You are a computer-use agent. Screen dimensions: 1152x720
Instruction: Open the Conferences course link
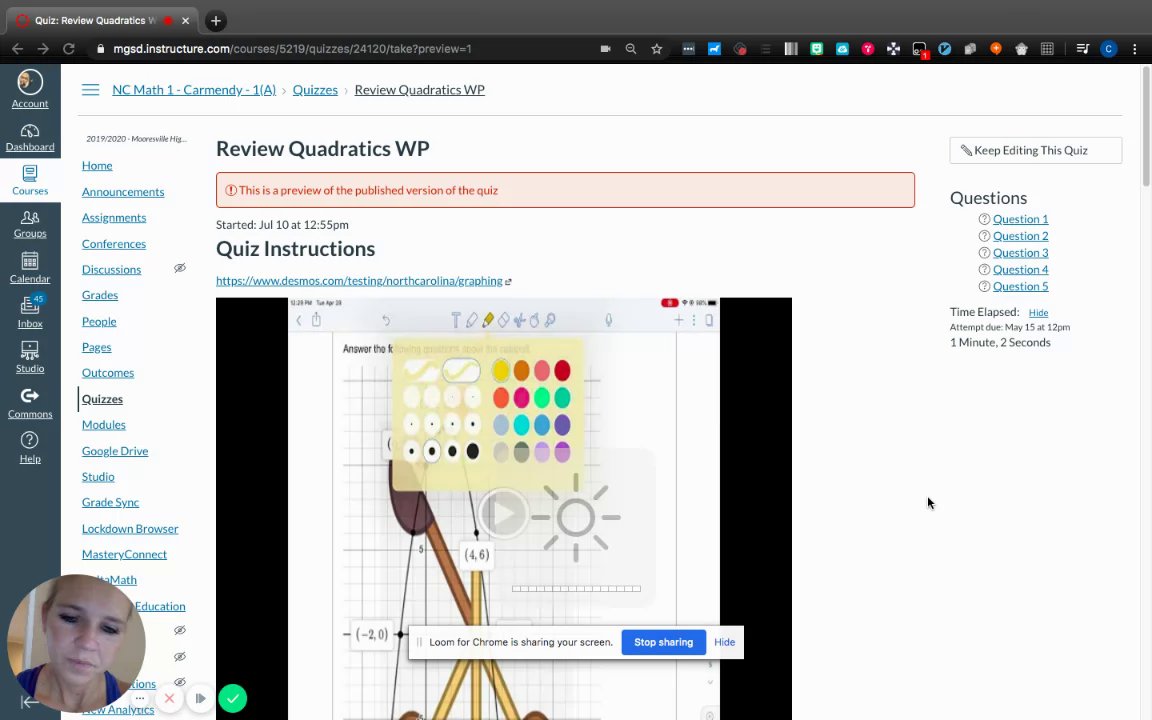pyautogui.click(x=114, y=244)
